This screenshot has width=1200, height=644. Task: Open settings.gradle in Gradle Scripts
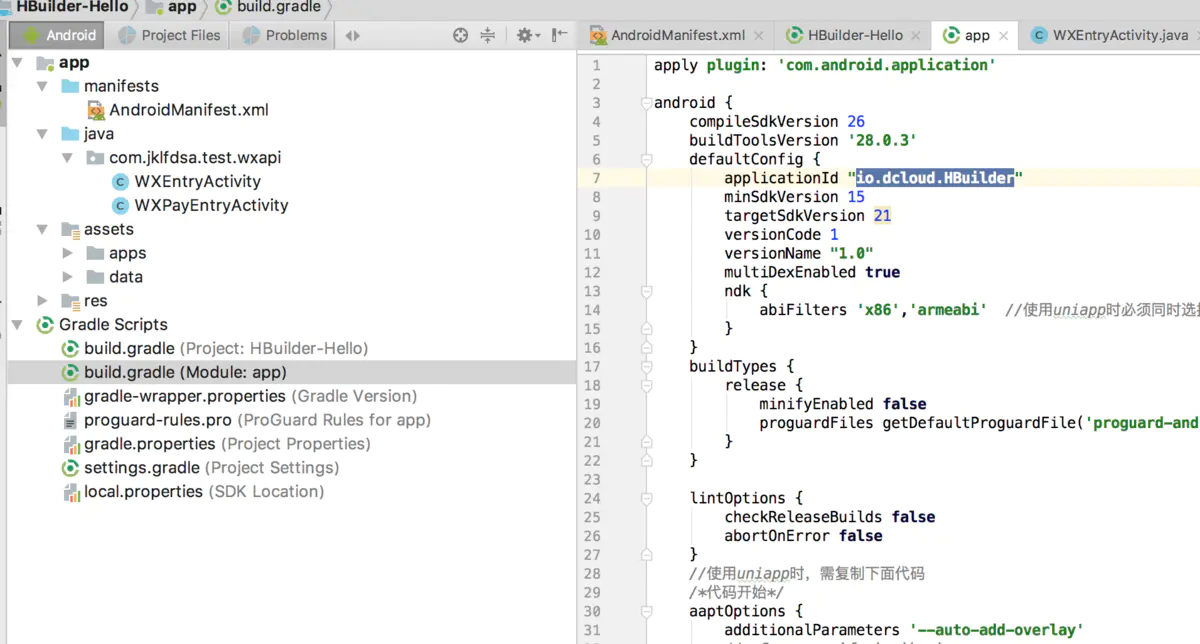click(141, 467)
